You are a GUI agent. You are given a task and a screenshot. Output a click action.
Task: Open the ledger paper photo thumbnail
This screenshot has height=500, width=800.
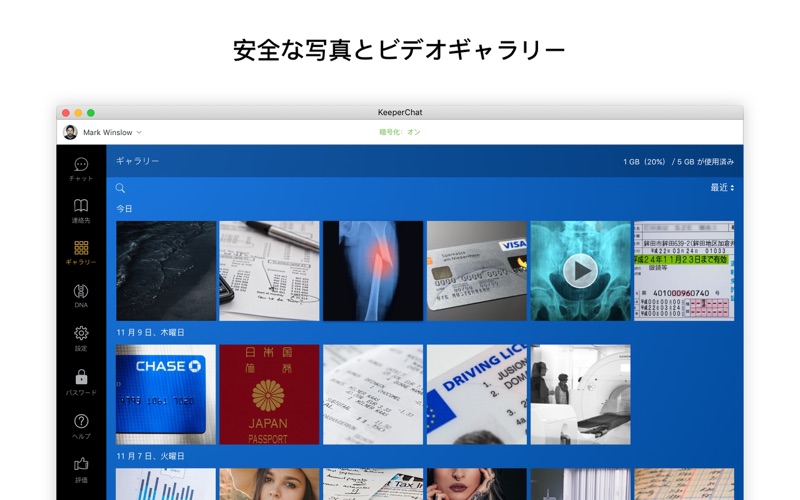click(684, 484)
